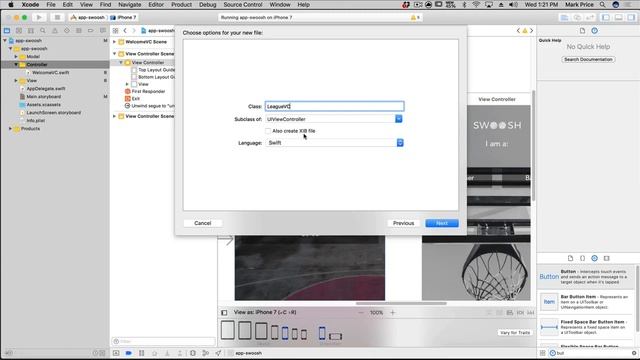
Task: Click zoom in plus on canvas bar
Action: coord(393,313)
